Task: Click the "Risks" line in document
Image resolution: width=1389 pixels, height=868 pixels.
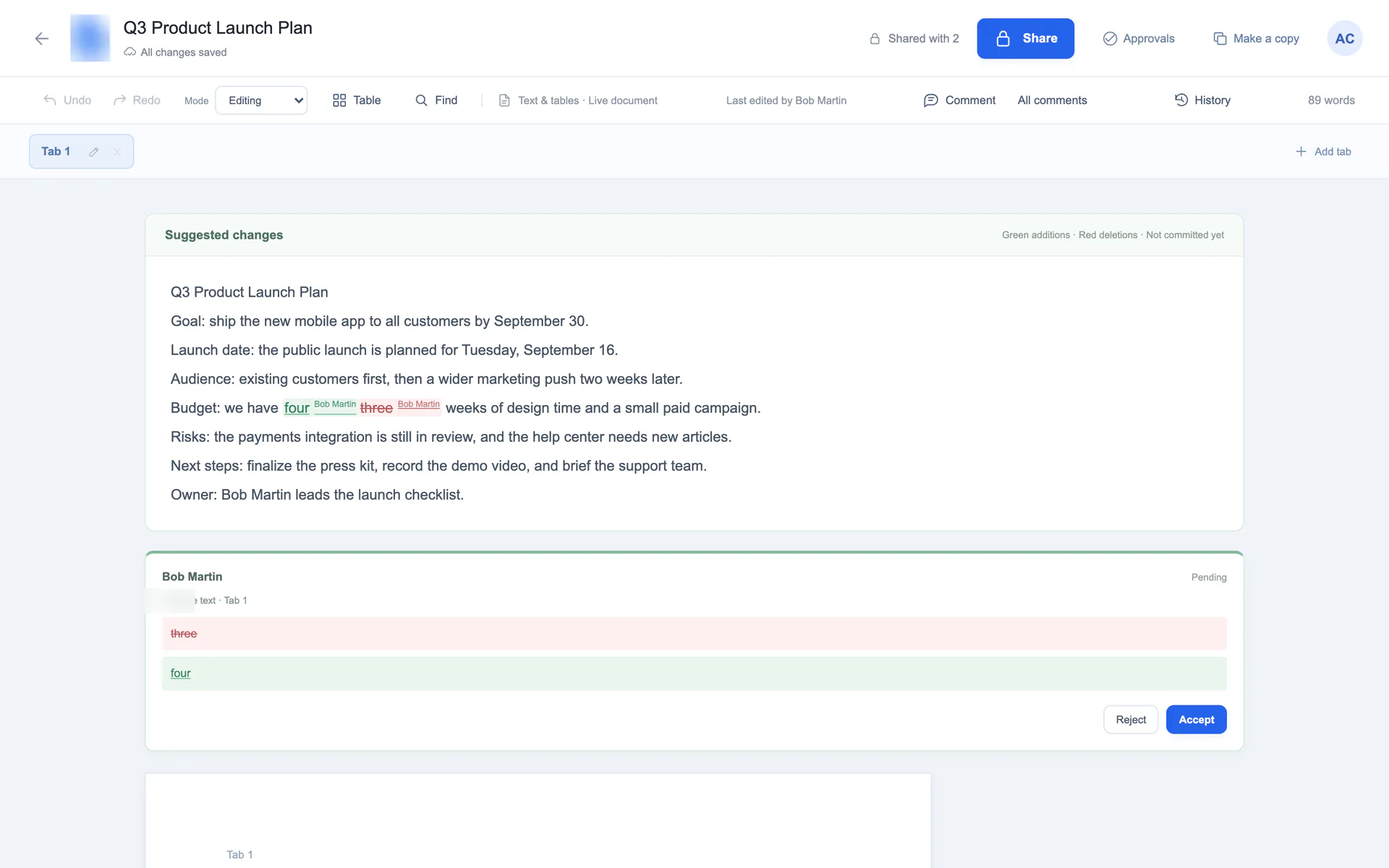Action: 451,437
